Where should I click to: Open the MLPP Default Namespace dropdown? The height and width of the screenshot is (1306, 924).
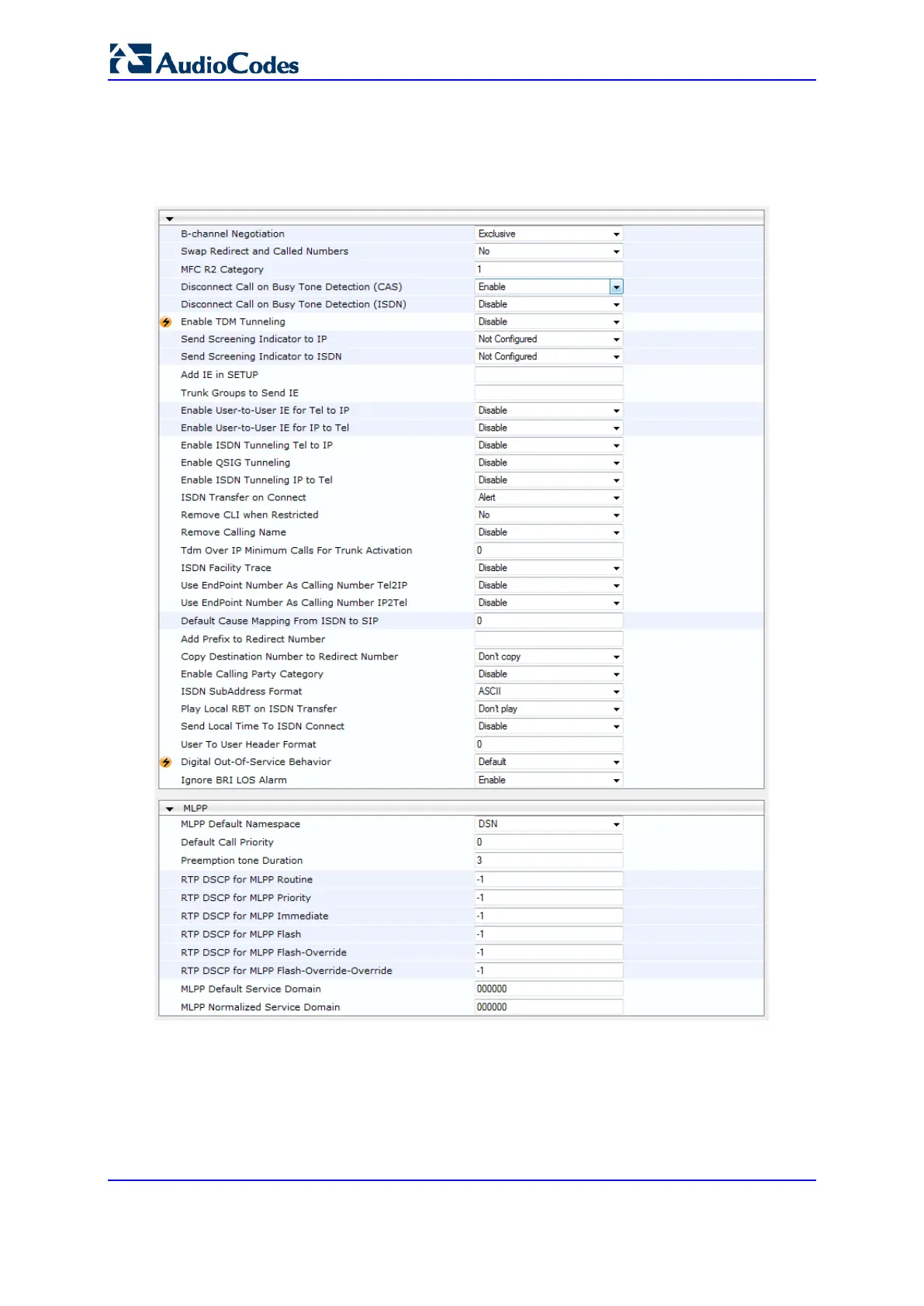tap(549, 824)
